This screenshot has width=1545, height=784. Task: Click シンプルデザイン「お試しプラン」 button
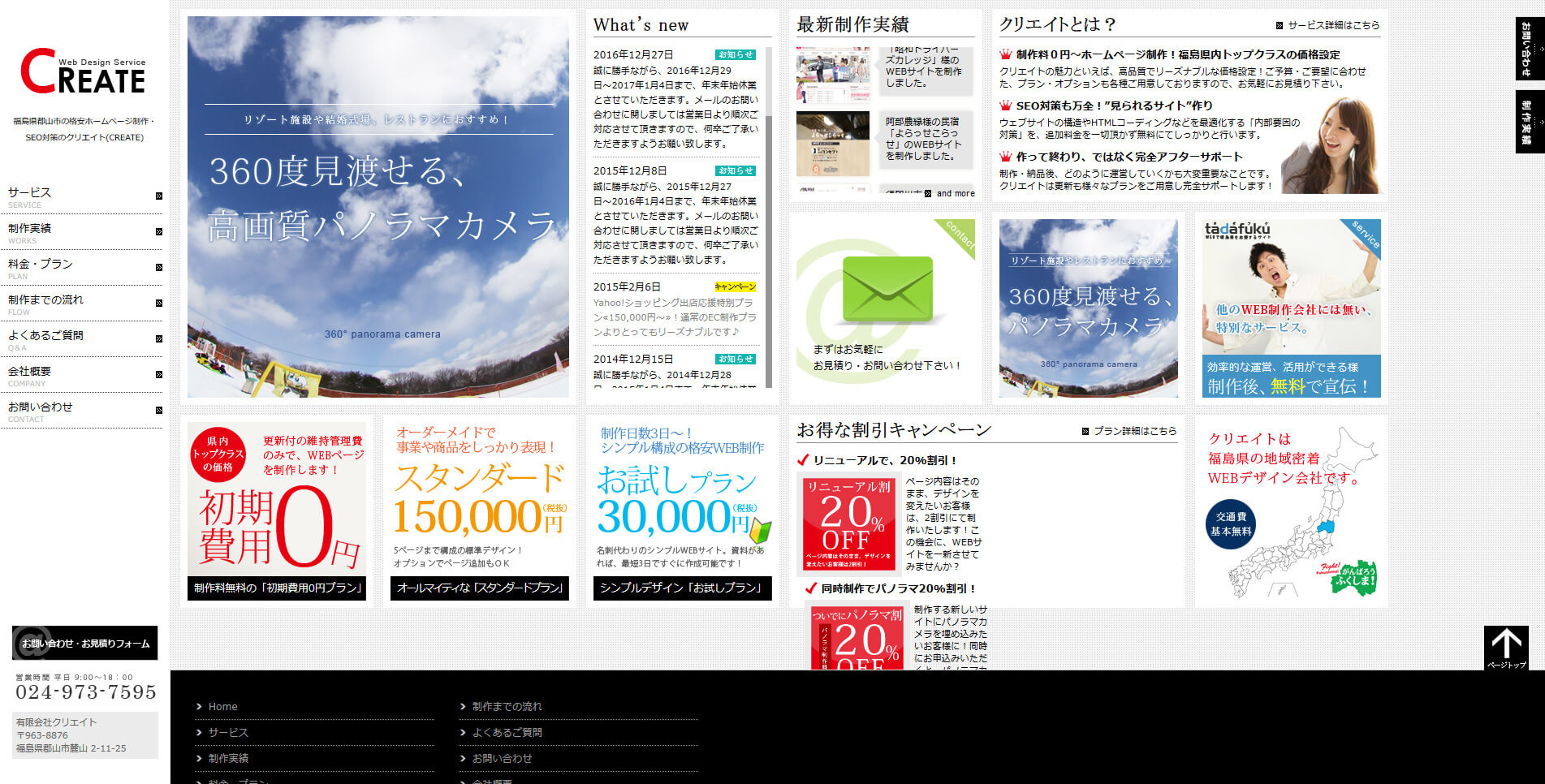coord(683,588)
